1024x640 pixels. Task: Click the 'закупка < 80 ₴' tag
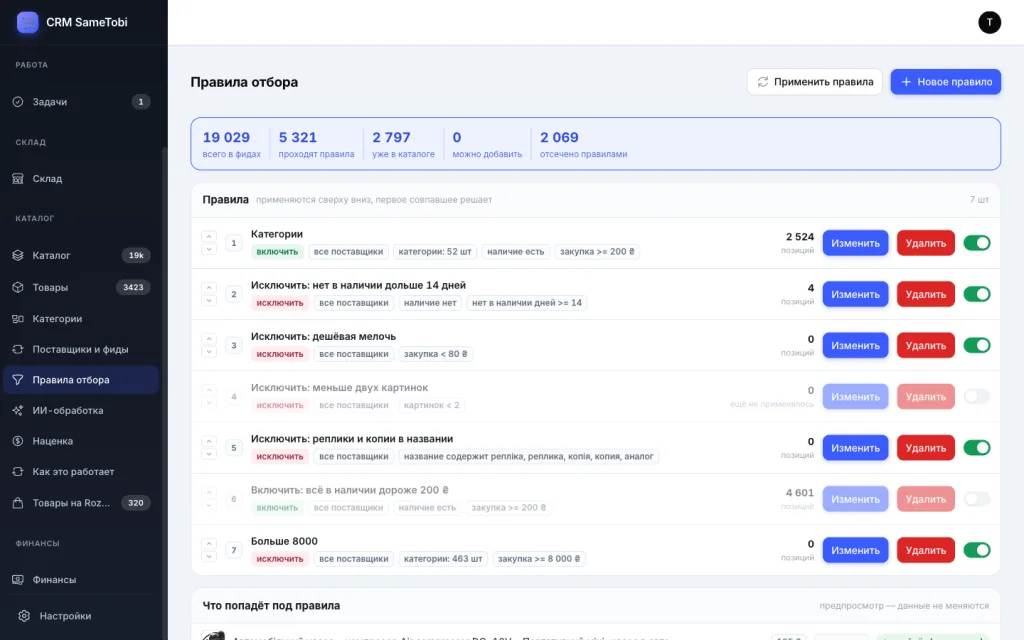click(436, 354)
